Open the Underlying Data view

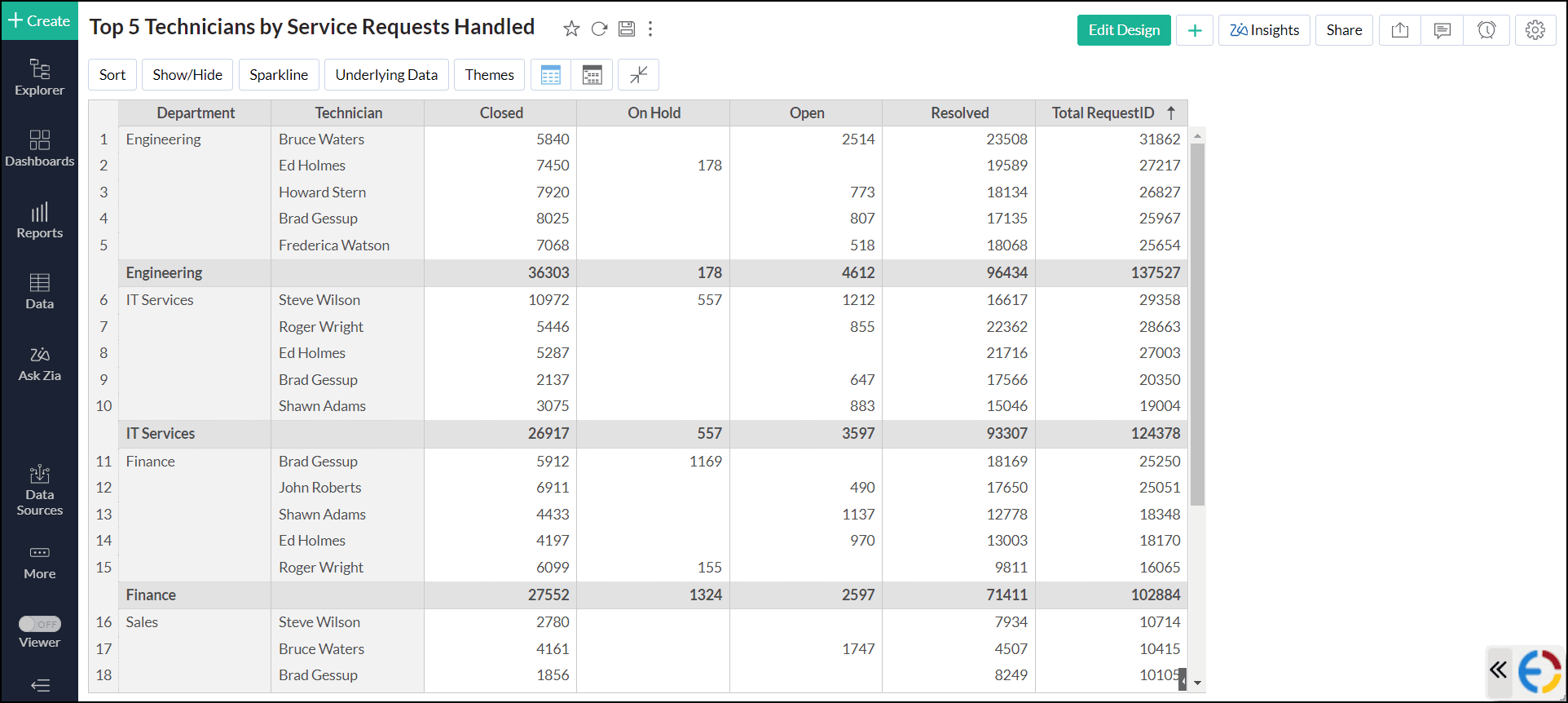click(x=386, y=75)
